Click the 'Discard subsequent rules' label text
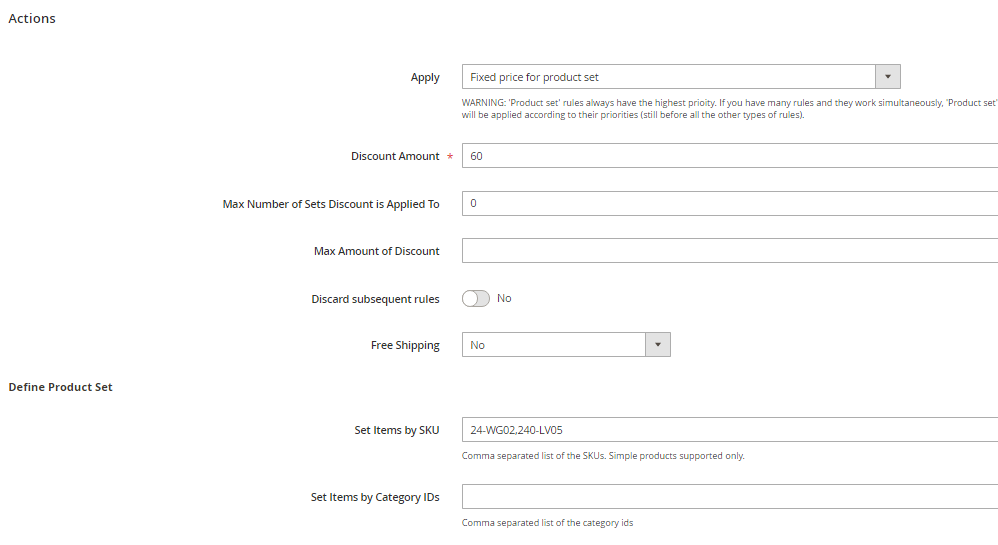Screen dimensions: 998x545 point(375,299)
